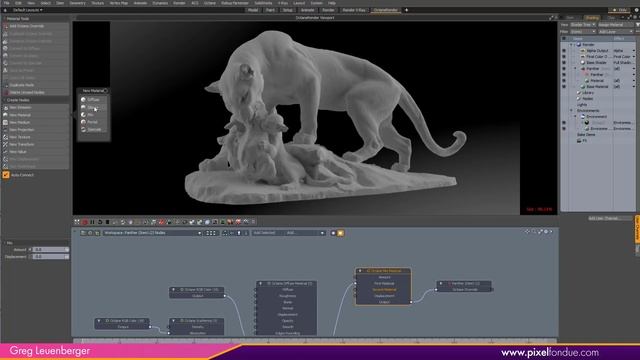Open the Filter dropdown in Shading panel
The width and height of the screenshot is (640, 360).
[x=583, y=31]
